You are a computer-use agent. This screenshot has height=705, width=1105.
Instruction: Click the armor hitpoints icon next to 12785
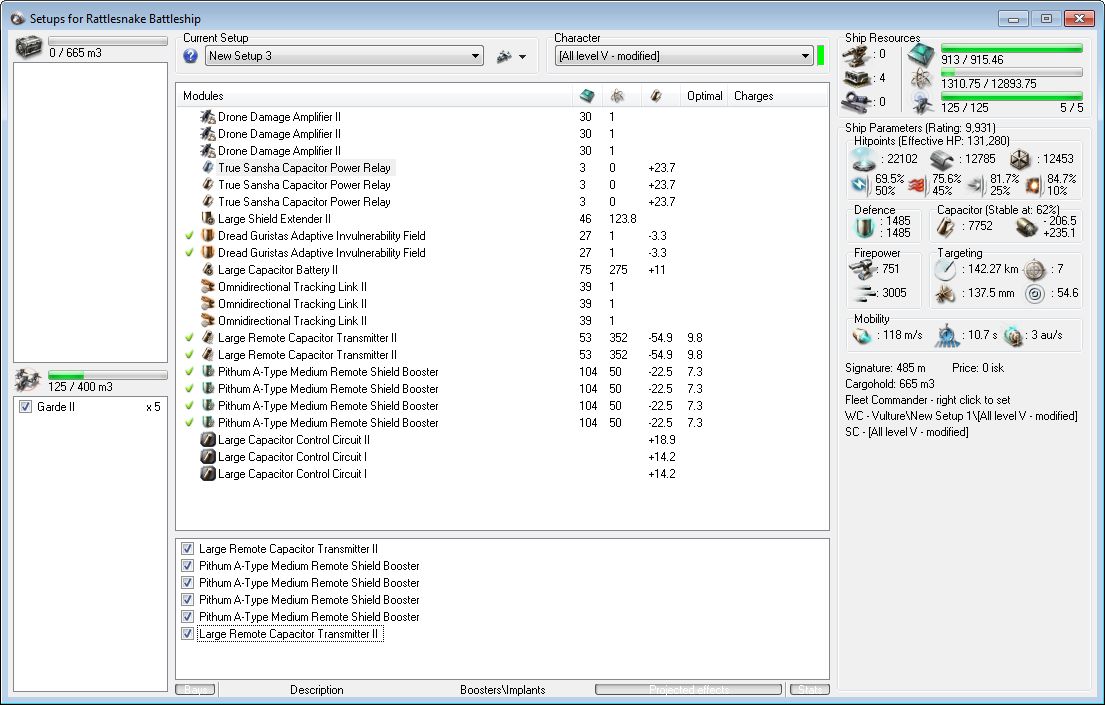click(942, 159)
